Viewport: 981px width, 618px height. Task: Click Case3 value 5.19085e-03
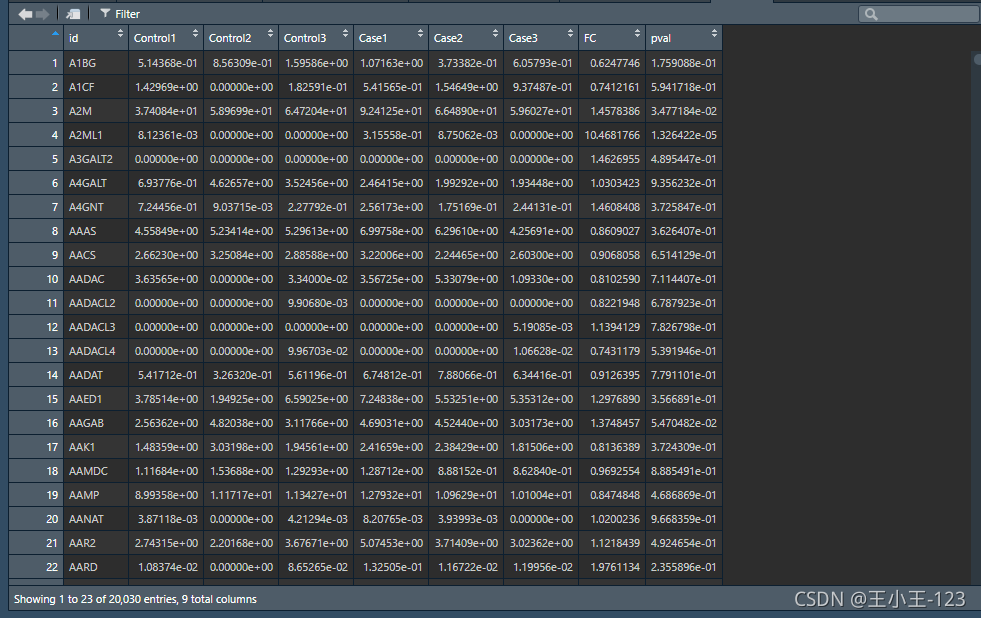pos(543,327)
